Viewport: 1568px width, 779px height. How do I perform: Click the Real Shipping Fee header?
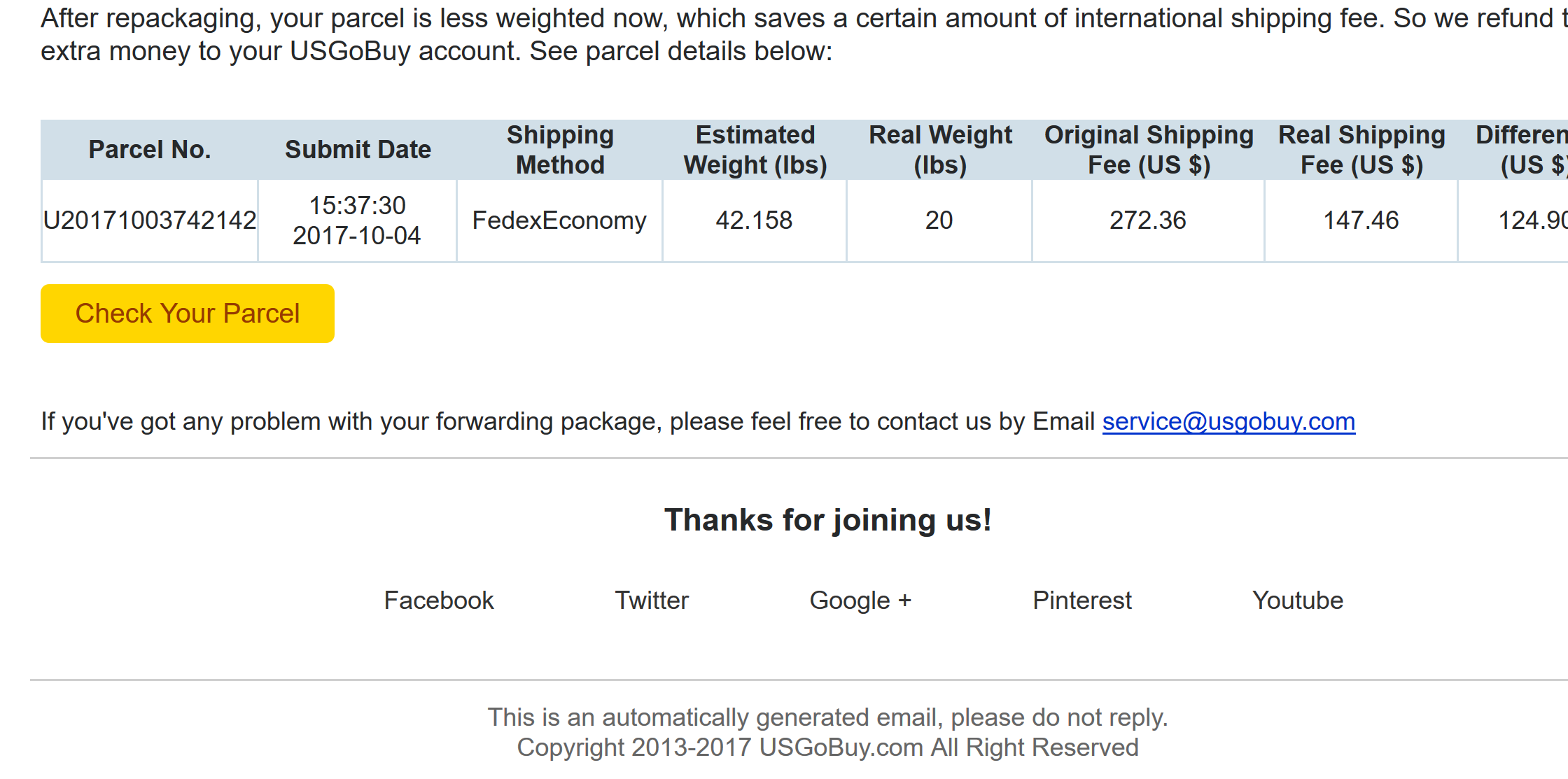click(1361, 150)
